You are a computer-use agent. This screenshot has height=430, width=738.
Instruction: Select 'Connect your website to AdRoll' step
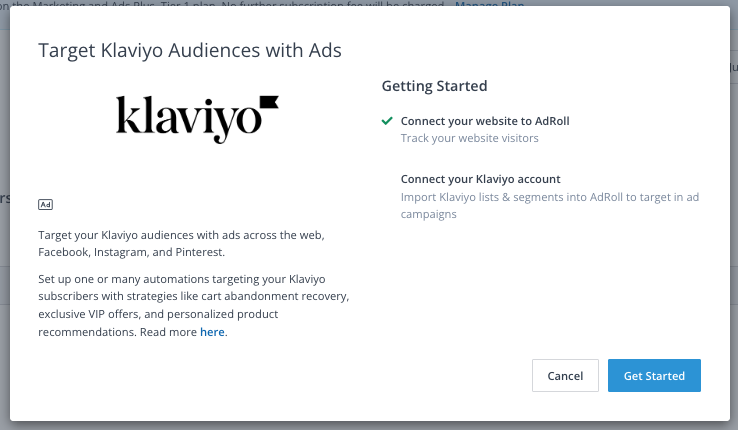485,121
